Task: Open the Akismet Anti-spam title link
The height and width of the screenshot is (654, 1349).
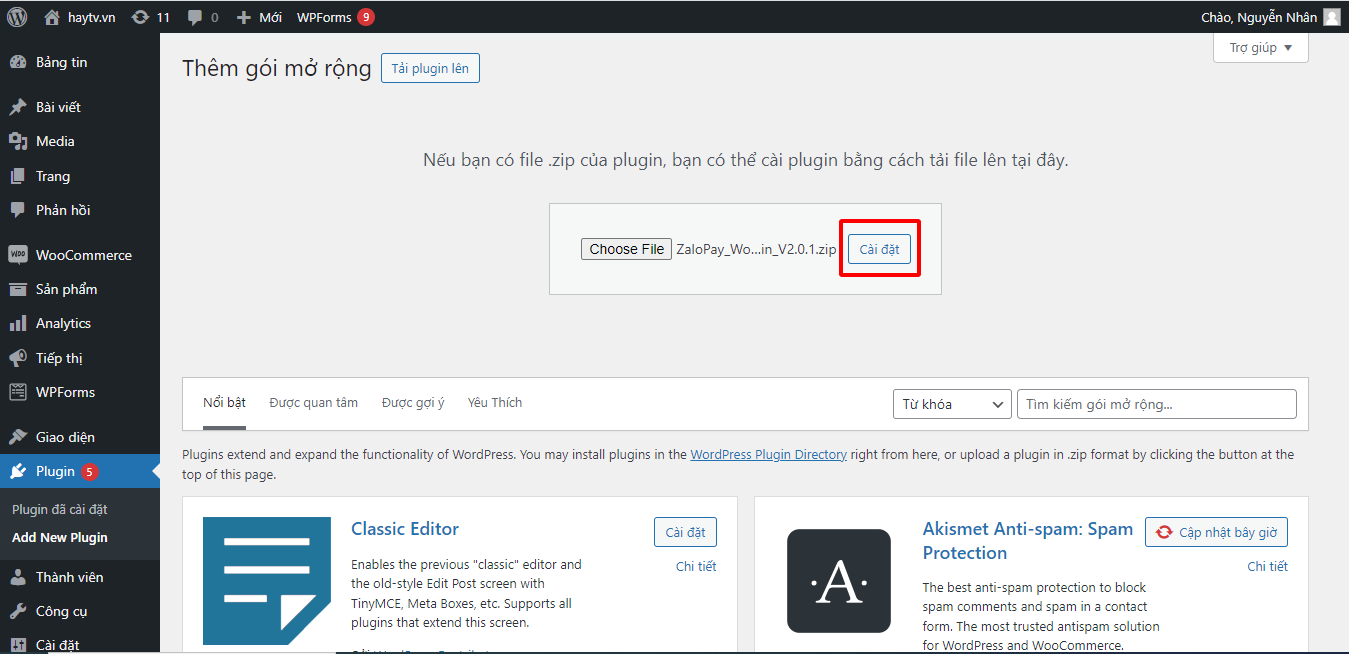Action: pyautogui.click(x=1028, y=541)
